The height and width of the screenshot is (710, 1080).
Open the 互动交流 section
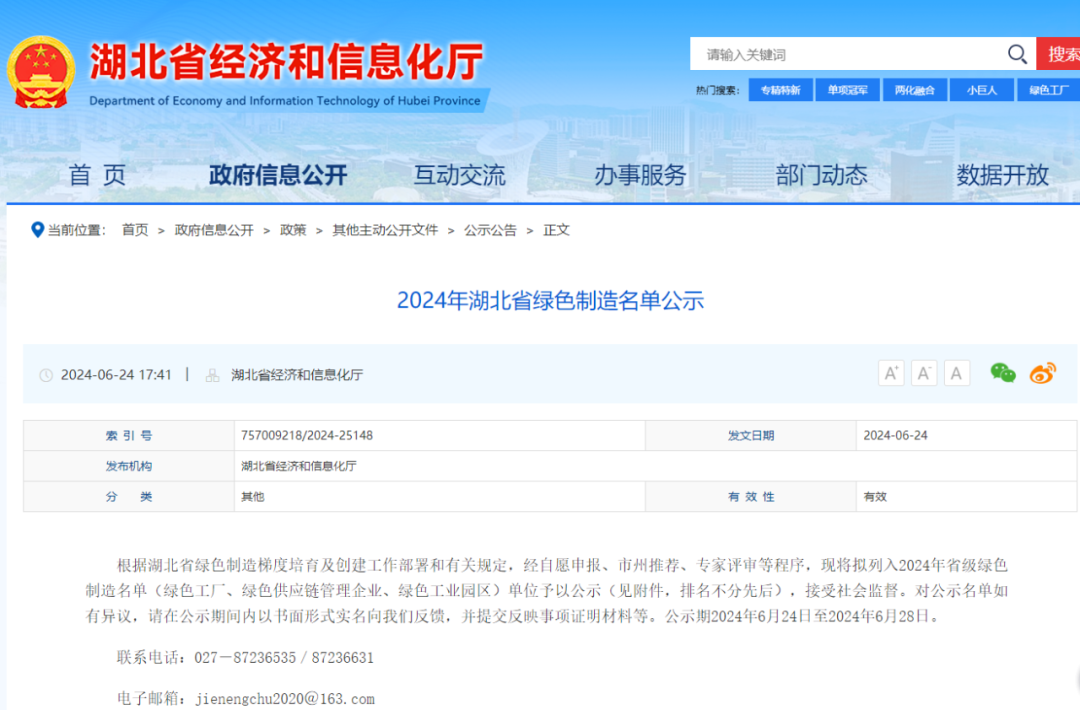point(460,174)
